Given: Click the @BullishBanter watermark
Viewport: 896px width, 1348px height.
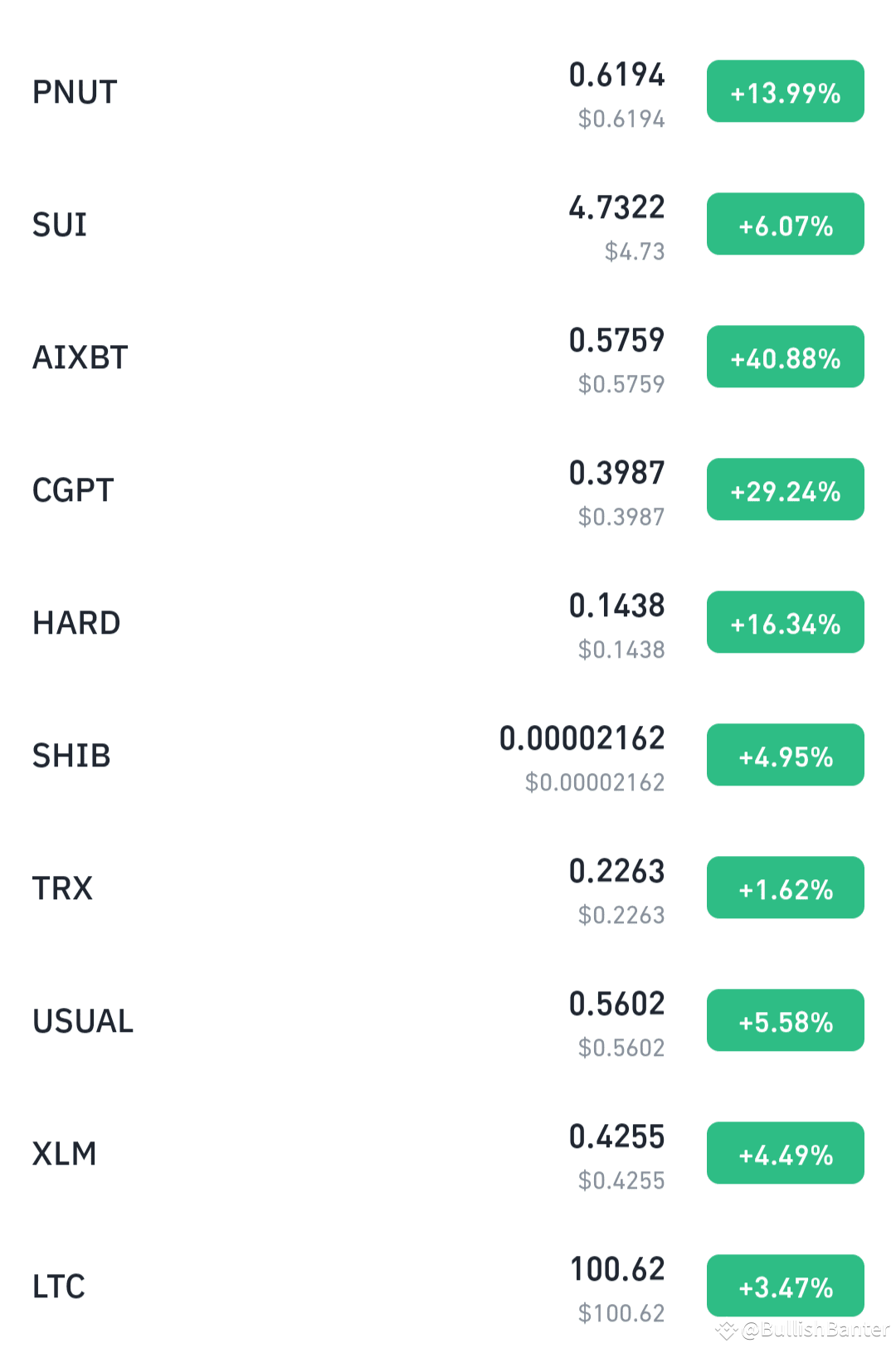Looking at the screenshot, I should 803,1330.
